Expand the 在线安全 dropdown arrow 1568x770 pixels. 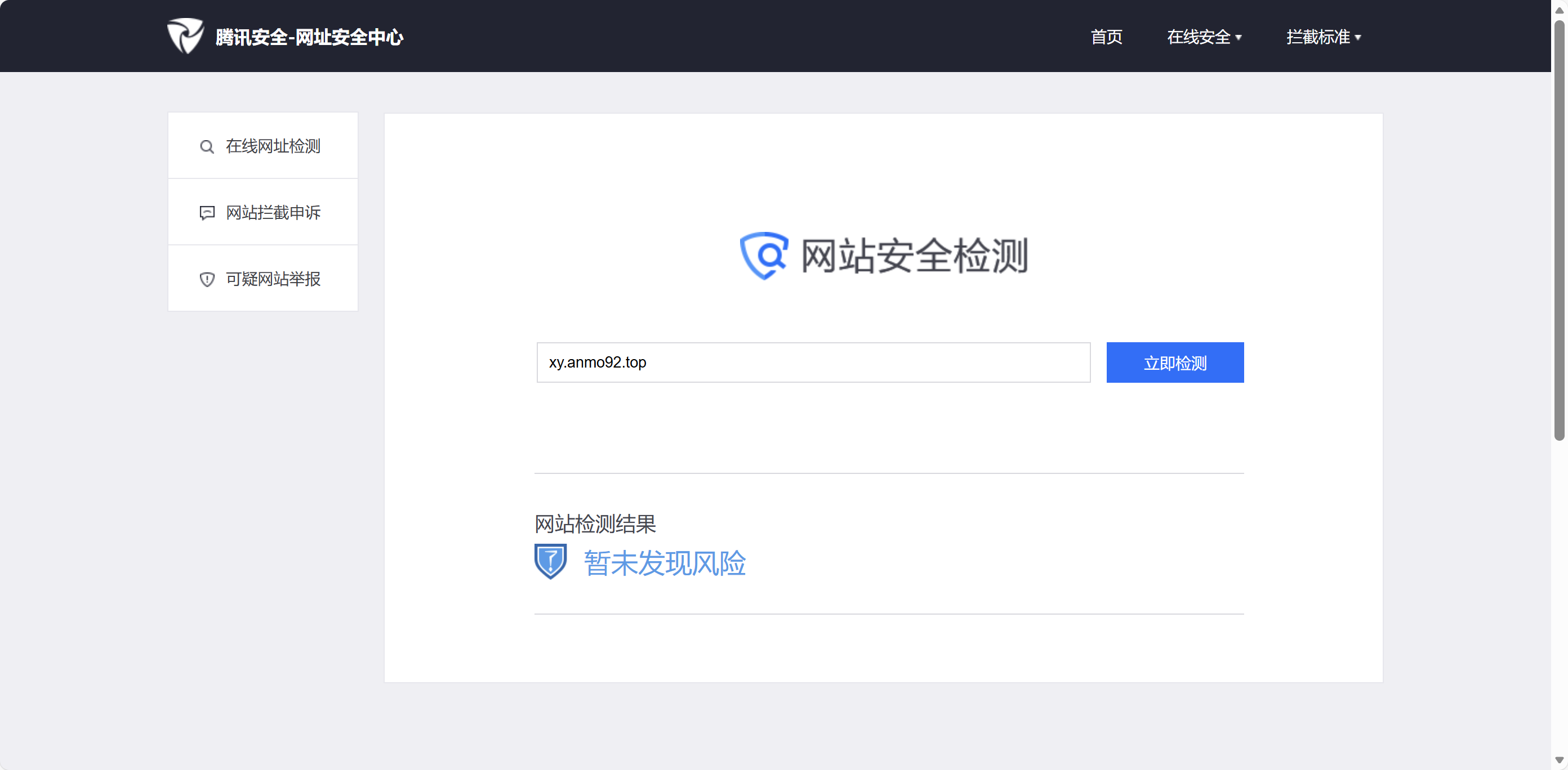pyautogui.click(x=1239, y=38)
